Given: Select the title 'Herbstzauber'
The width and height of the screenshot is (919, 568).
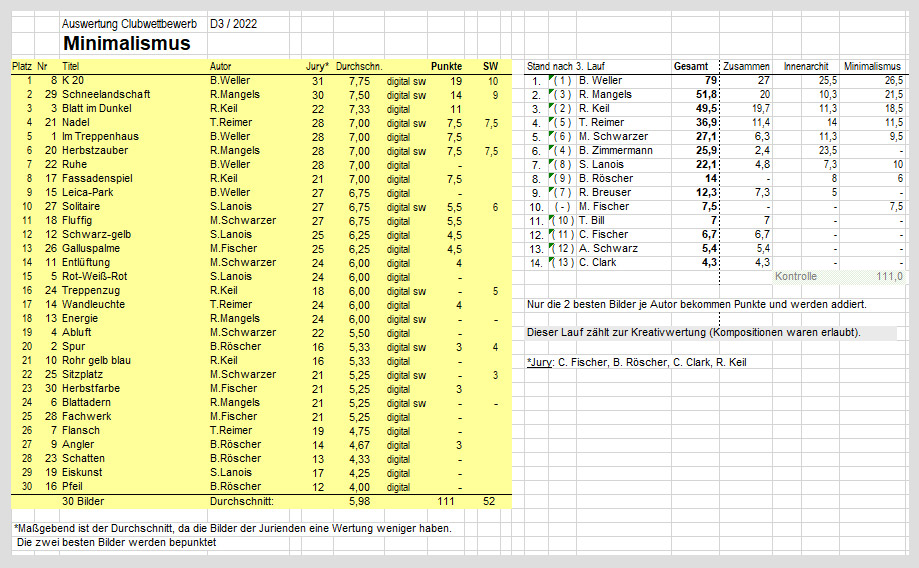Looking at the screenshot, I should click(x=95, y=151).
